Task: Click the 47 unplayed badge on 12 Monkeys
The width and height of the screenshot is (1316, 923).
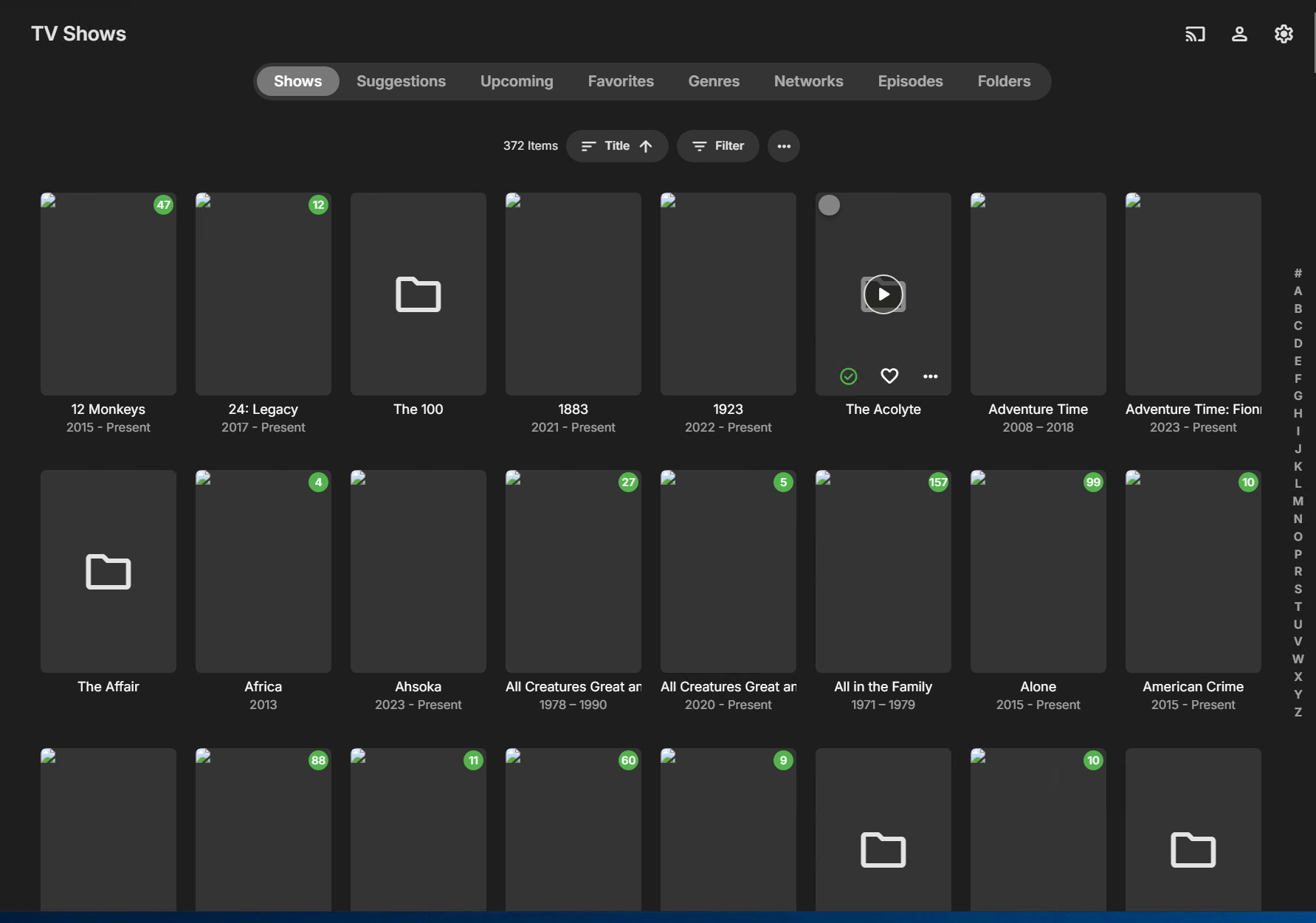Action: click(163, 205)
